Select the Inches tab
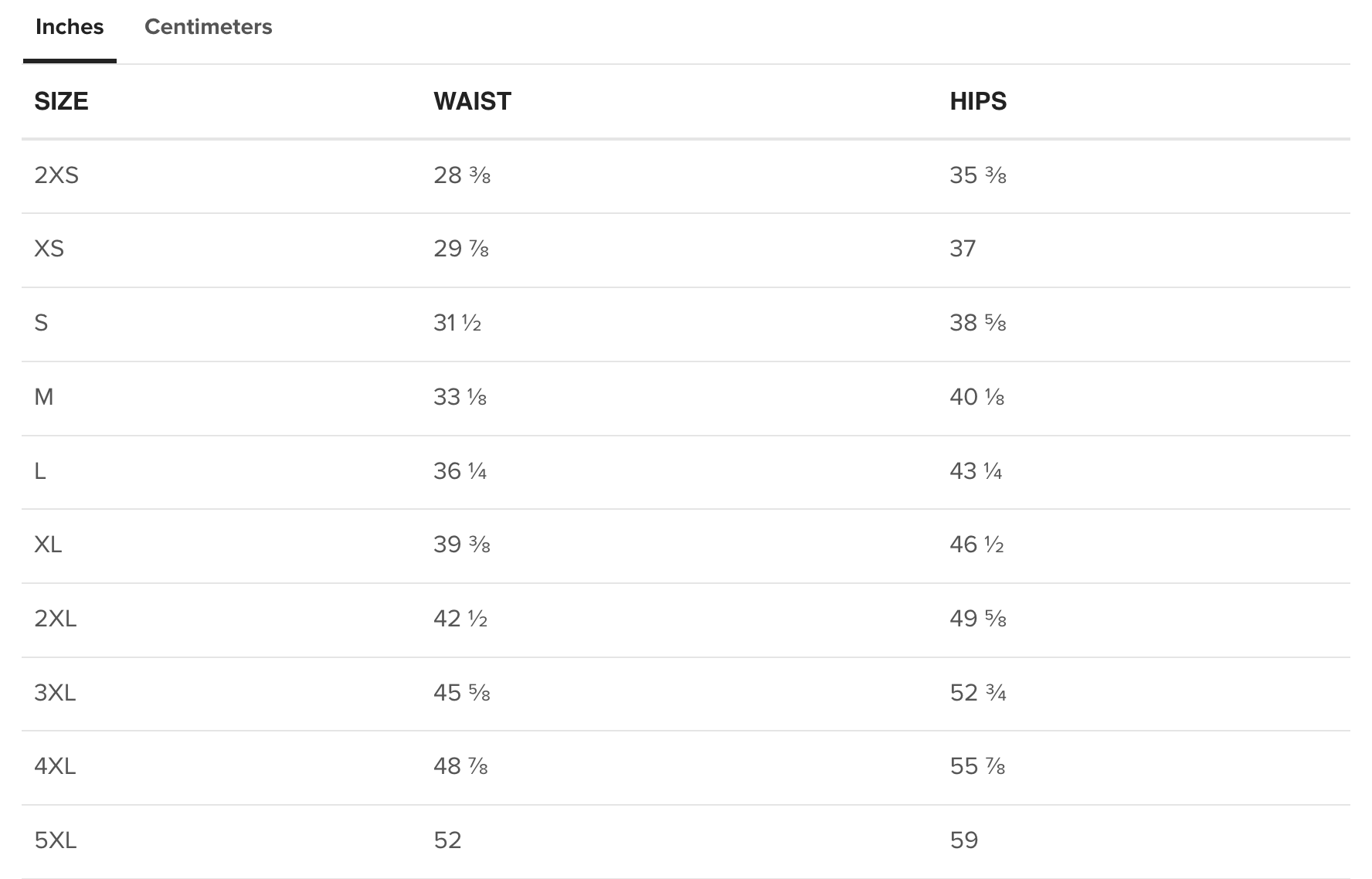The width and height of the screenshot is (1372, 879). (x=70, y=27)
